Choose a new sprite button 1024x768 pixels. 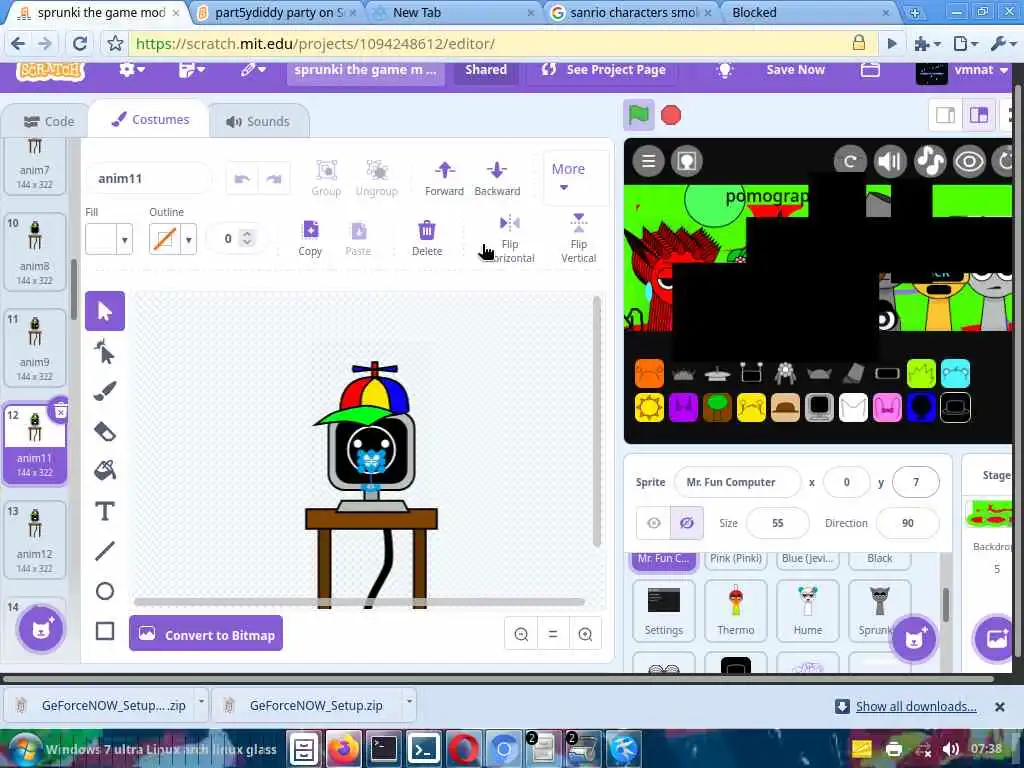click(x=914, y=638)
